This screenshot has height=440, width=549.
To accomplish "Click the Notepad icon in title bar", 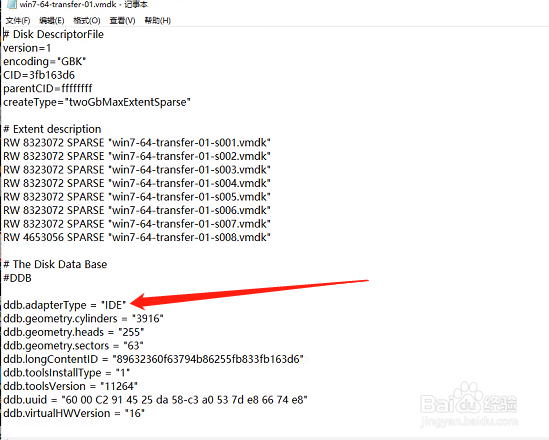I will coord(12,5).
